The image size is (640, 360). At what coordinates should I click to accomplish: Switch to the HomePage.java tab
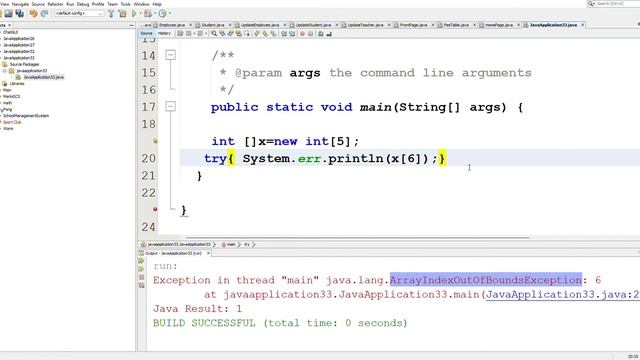coord(499,25)
